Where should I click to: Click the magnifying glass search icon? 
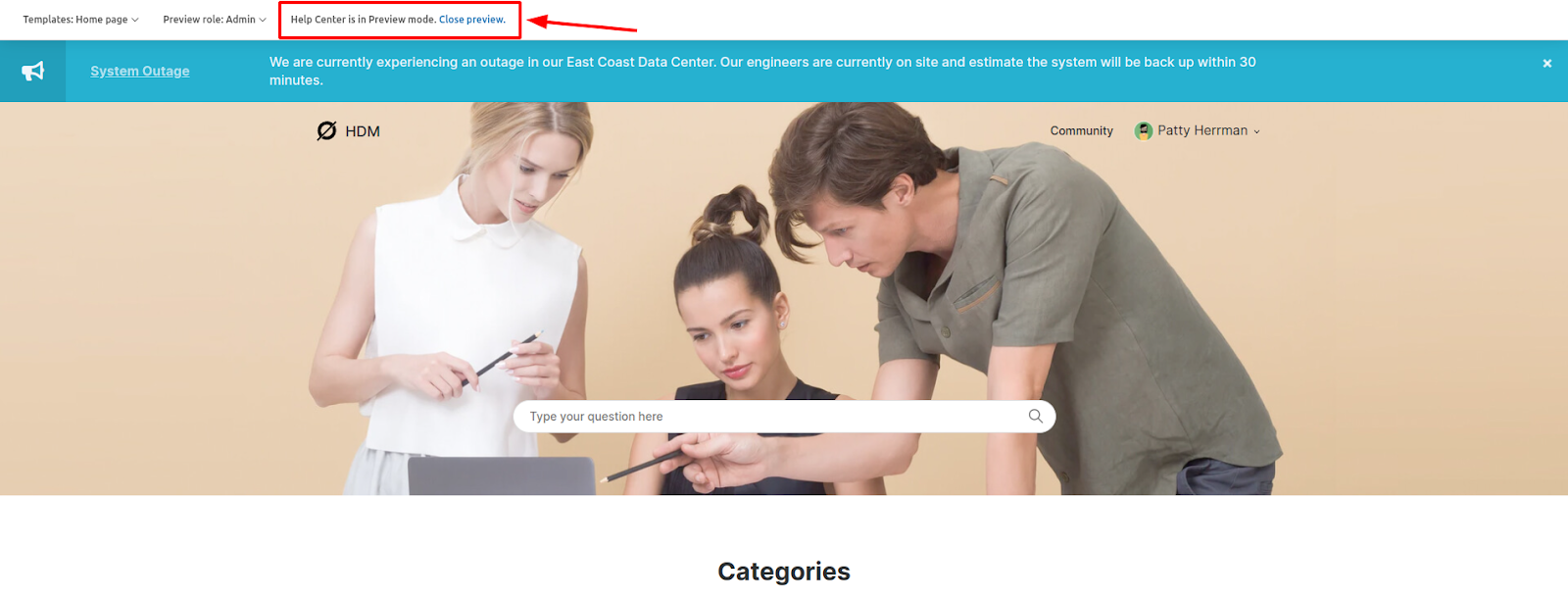coord(1035,417)
